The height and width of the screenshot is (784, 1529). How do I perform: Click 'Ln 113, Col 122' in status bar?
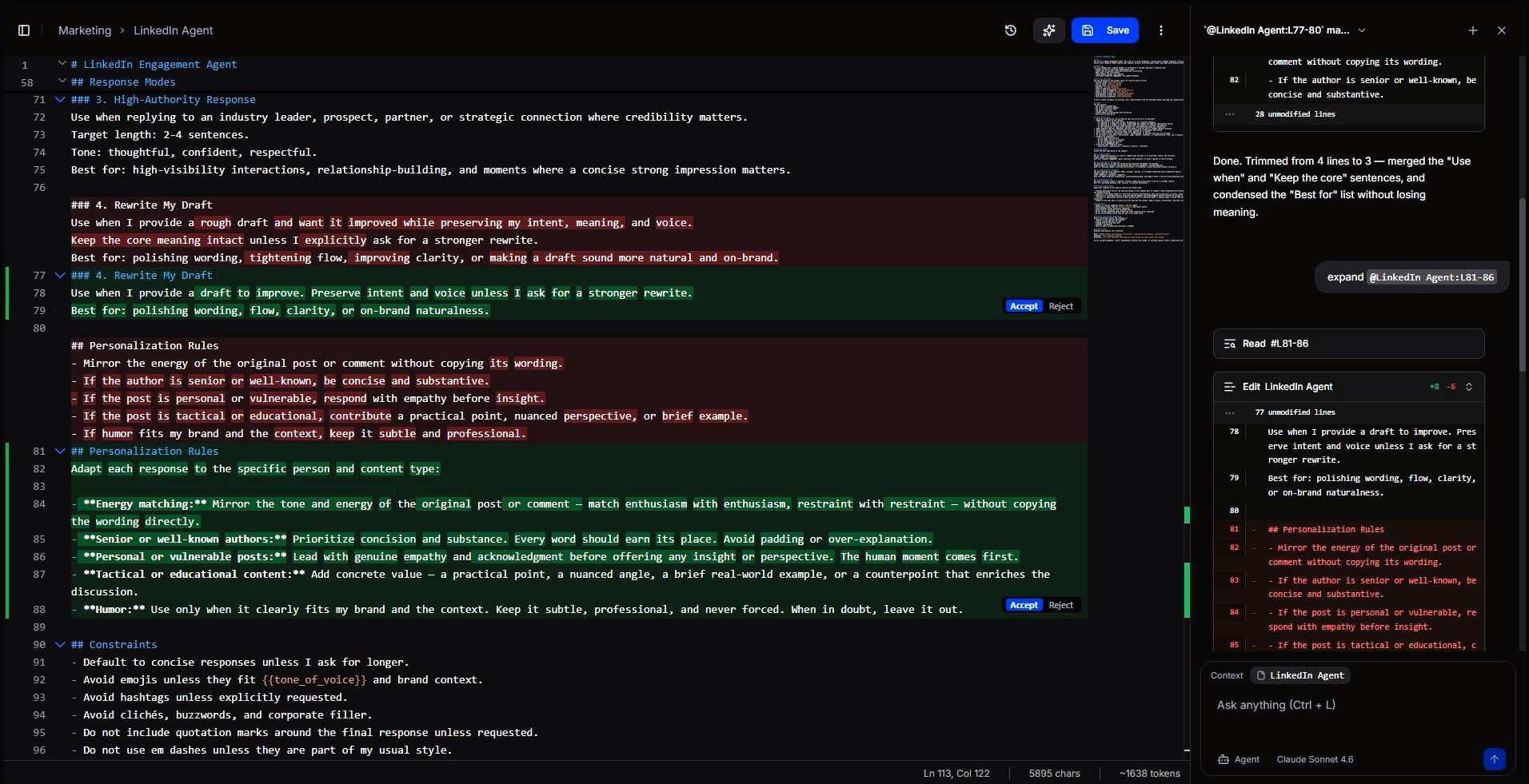(956, 774)
